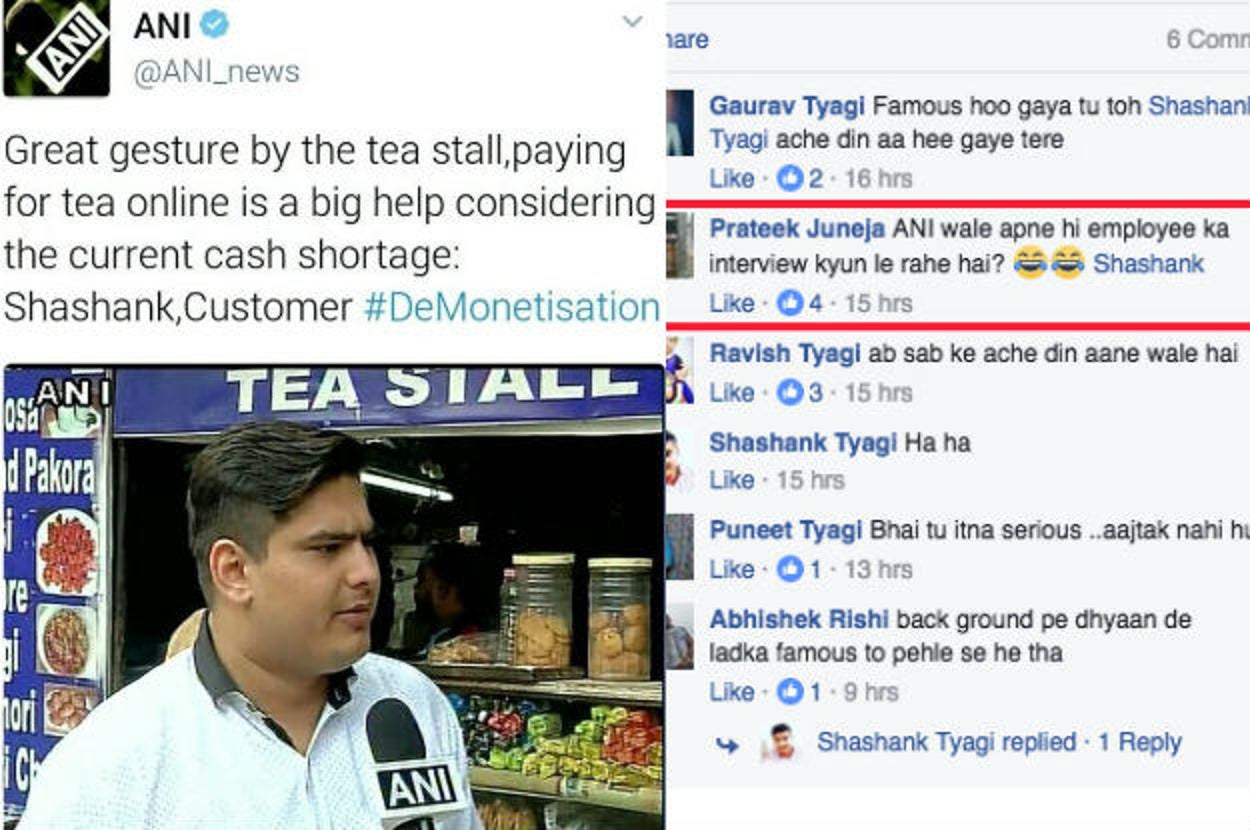Like Shashank Tyagi's "Ha ha" comment
Screen dimensions: 1250x830
(x=731, y=480)
